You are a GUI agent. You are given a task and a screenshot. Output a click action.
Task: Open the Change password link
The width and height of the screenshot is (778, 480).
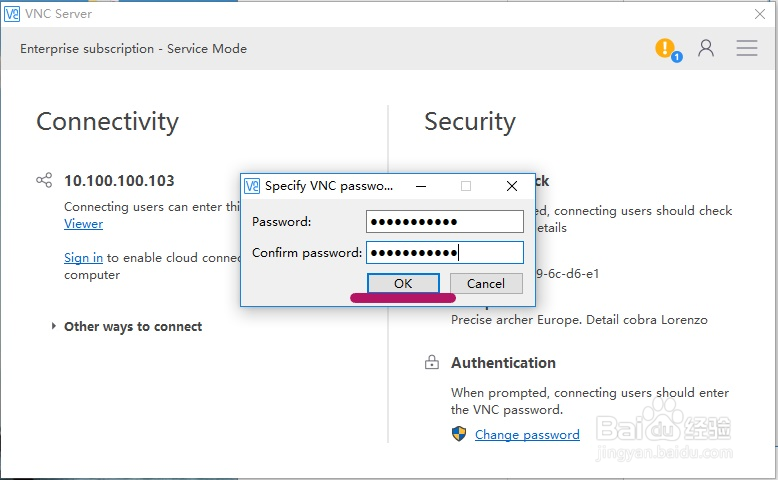(x=527, y=435)
